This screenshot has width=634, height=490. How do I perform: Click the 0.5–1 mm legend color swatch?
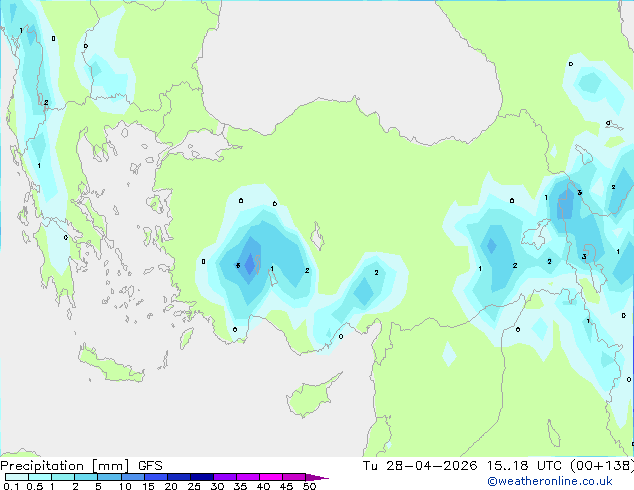(40, 477)
